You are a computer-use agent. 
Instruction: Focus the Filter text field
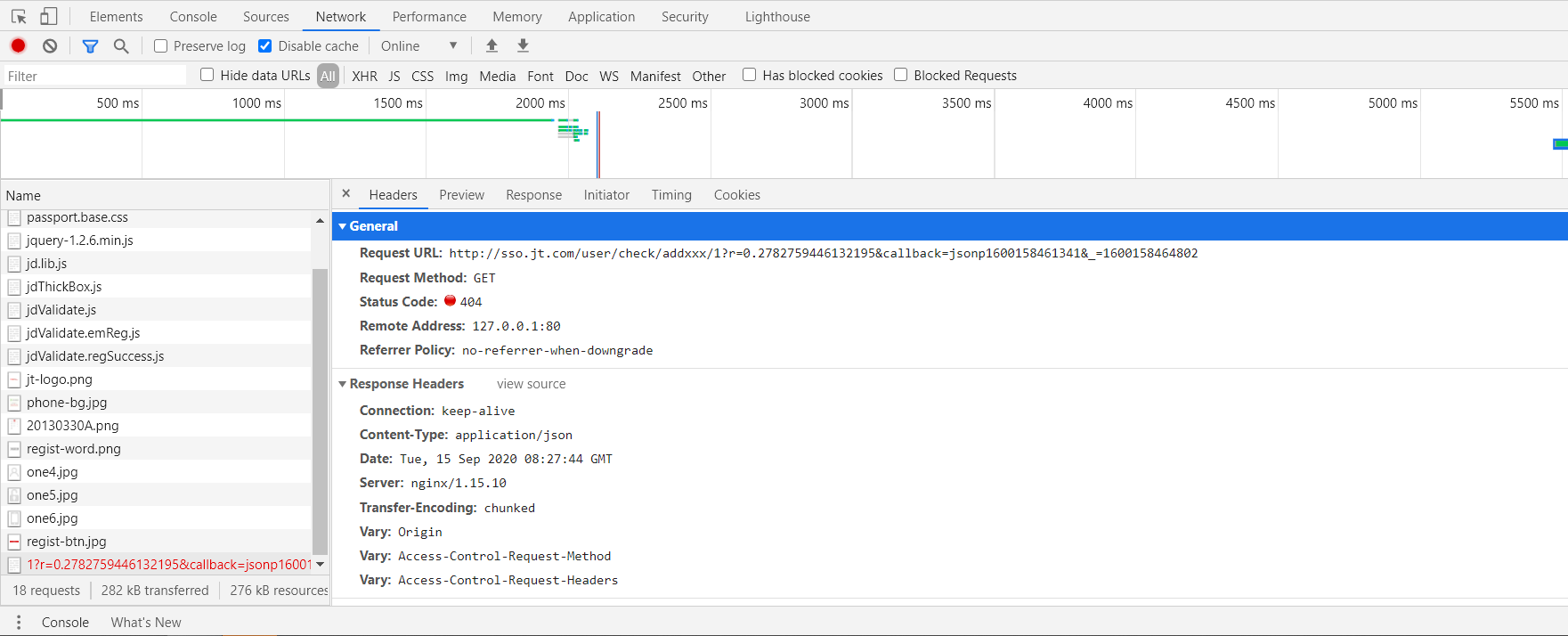[x=95, y=76]
